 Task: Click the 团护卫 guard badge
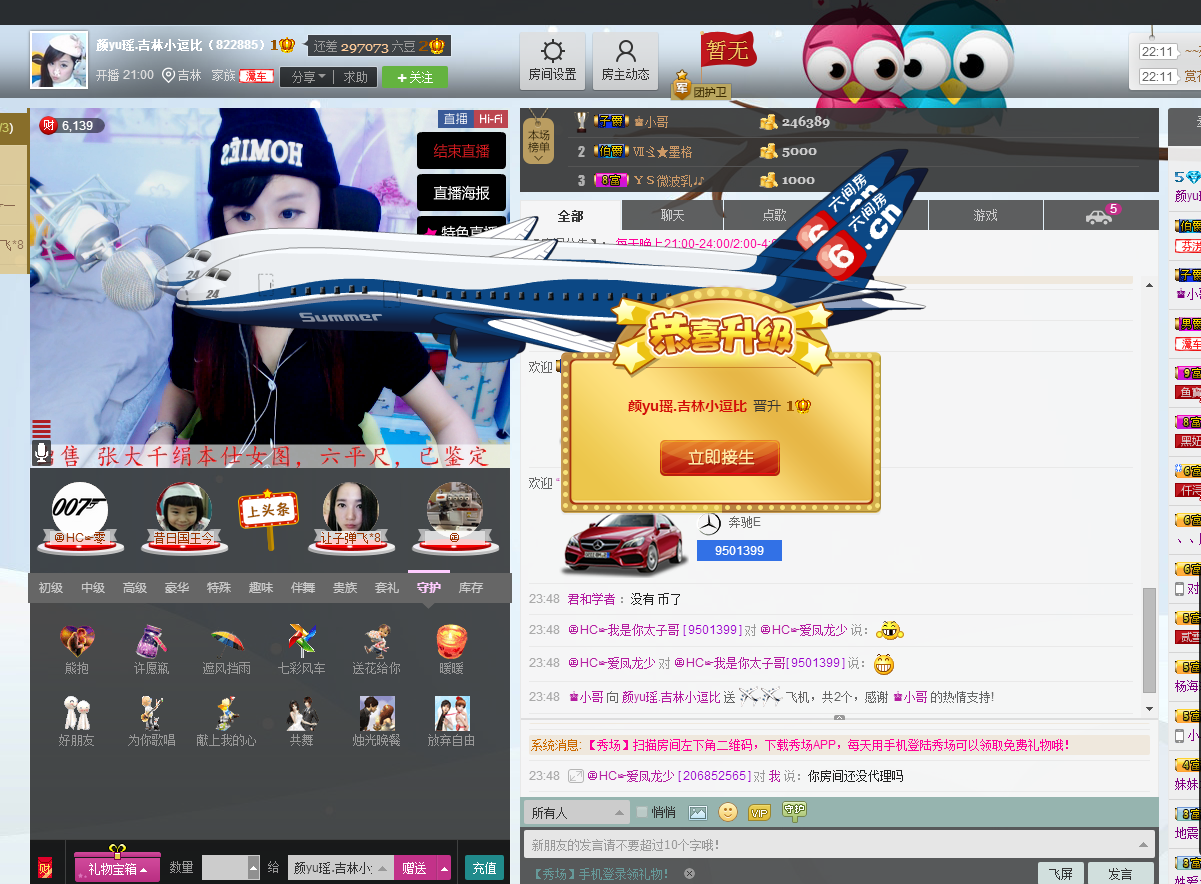(x=702, y=86)
